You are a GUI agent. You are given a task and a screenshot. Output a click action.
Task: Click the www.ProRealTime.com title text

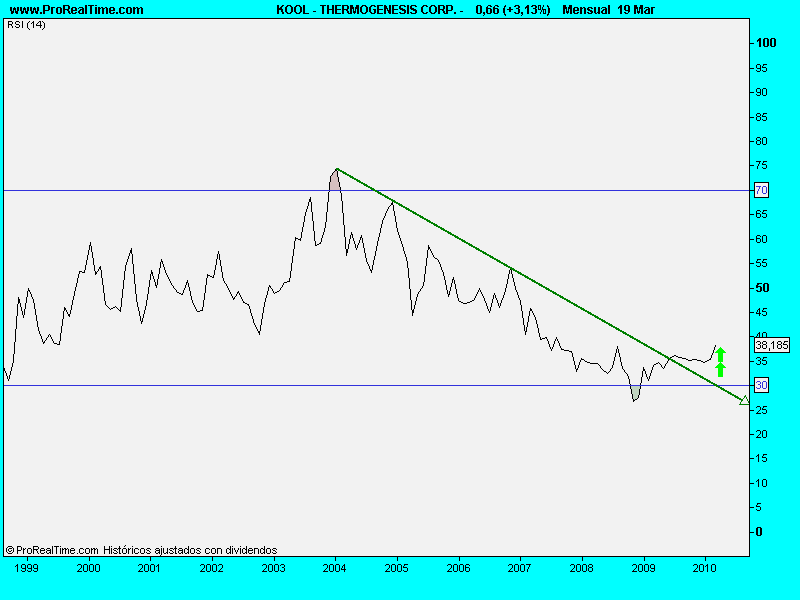pos(77,10)
